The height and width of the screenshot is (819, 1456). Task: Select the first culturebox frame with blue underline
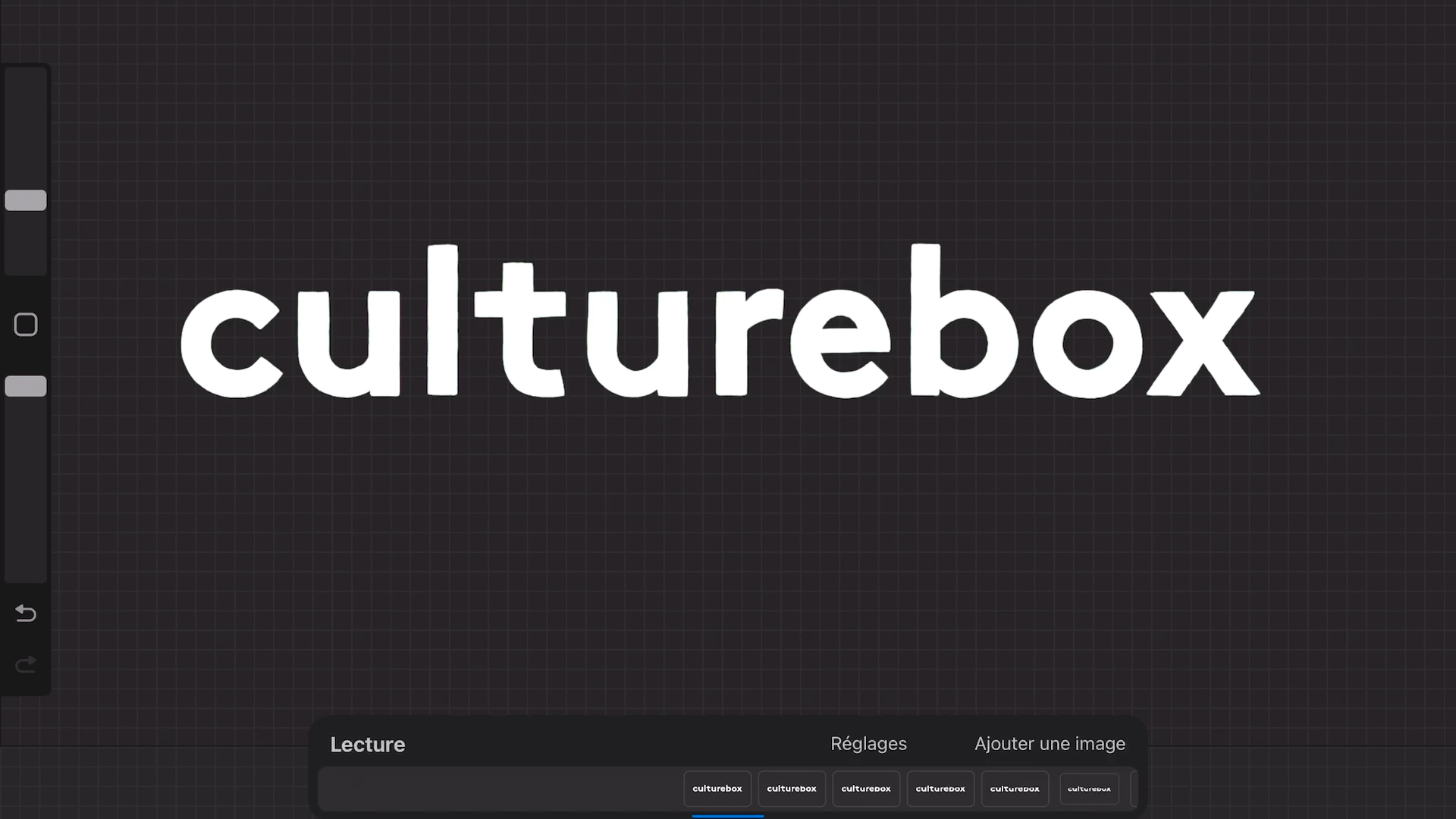[x=717, y=789]
